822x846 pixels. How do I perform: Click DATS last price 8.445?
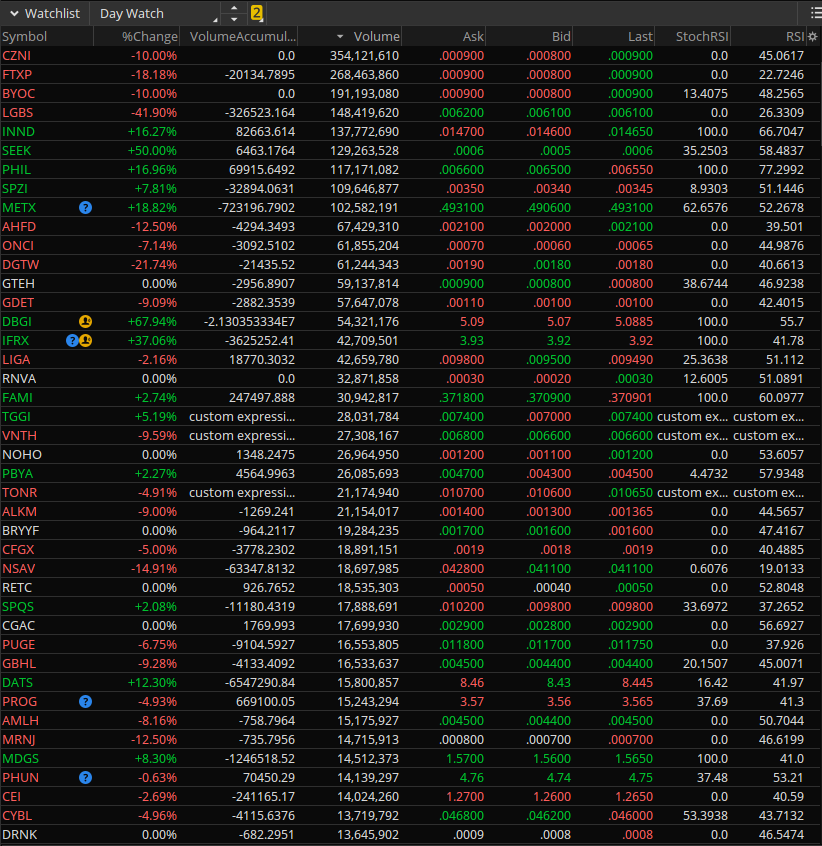point(638,683)
